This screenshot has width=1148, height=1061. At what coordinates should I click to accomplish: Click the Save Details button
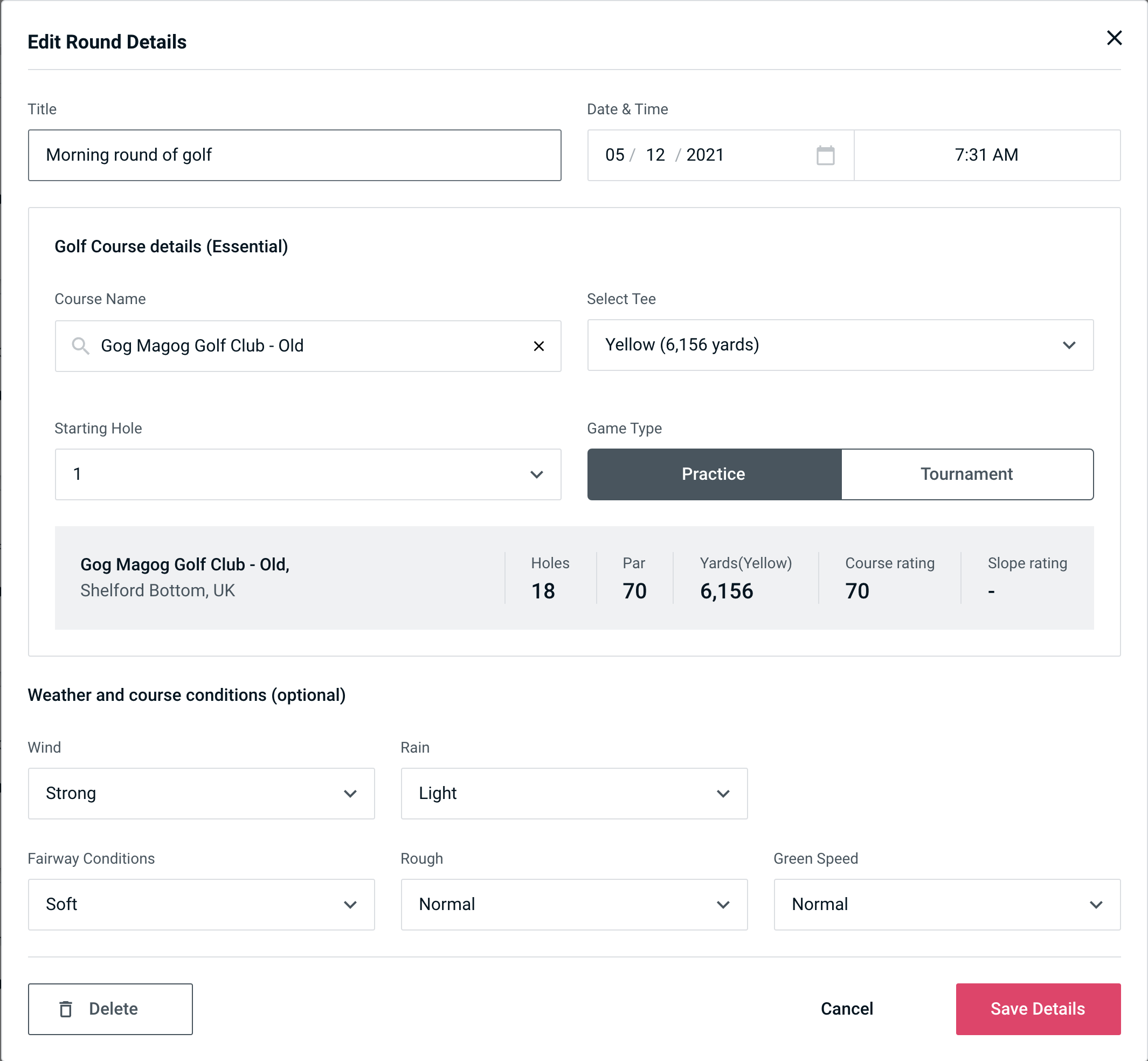point(1038,1008)
